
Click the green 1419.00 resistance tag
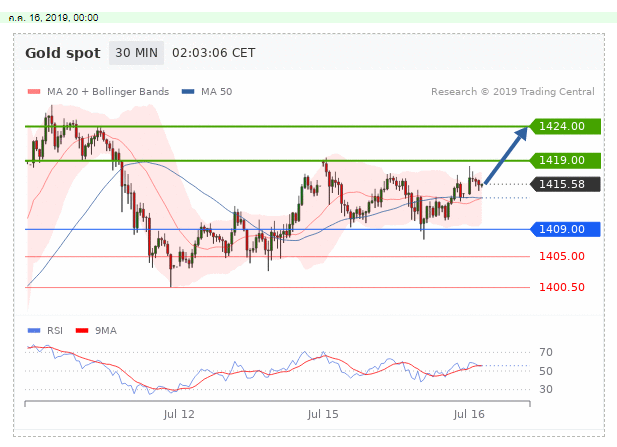pos(565,161)
